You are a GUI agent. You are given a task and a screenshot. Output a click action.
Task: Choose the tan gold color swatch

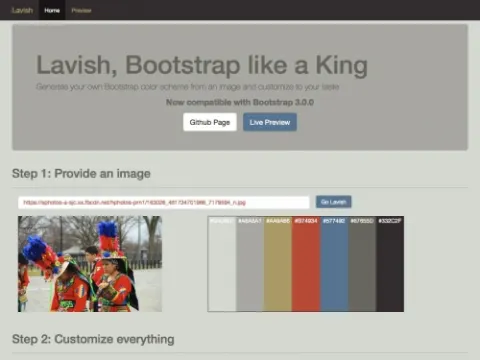click(x=278, y=264)
